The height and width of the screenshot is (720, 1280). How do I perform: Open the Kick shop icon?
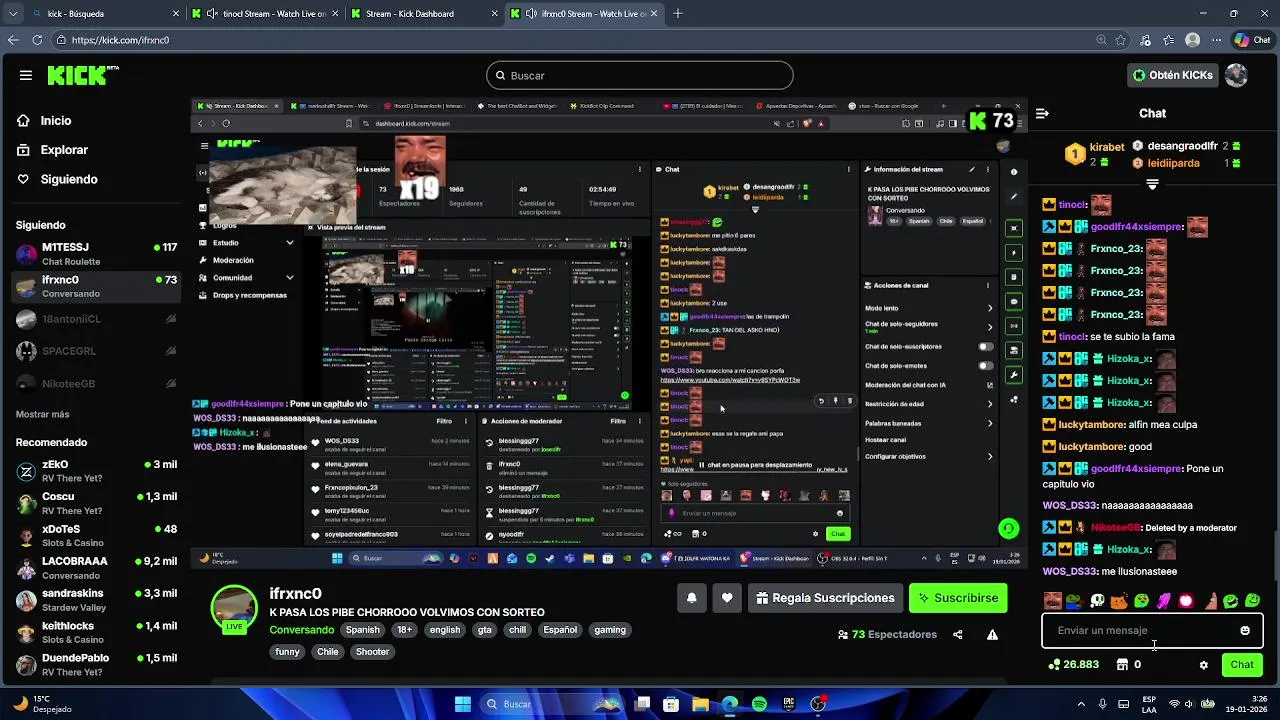[1122, 665]
